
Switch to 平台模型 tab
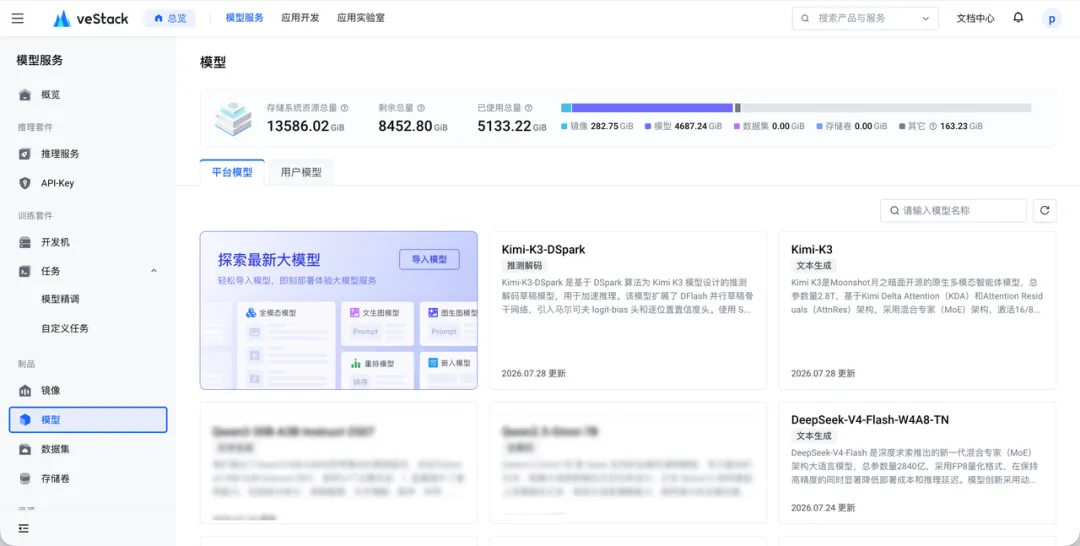pyautogui.click(x=232, y=172)
